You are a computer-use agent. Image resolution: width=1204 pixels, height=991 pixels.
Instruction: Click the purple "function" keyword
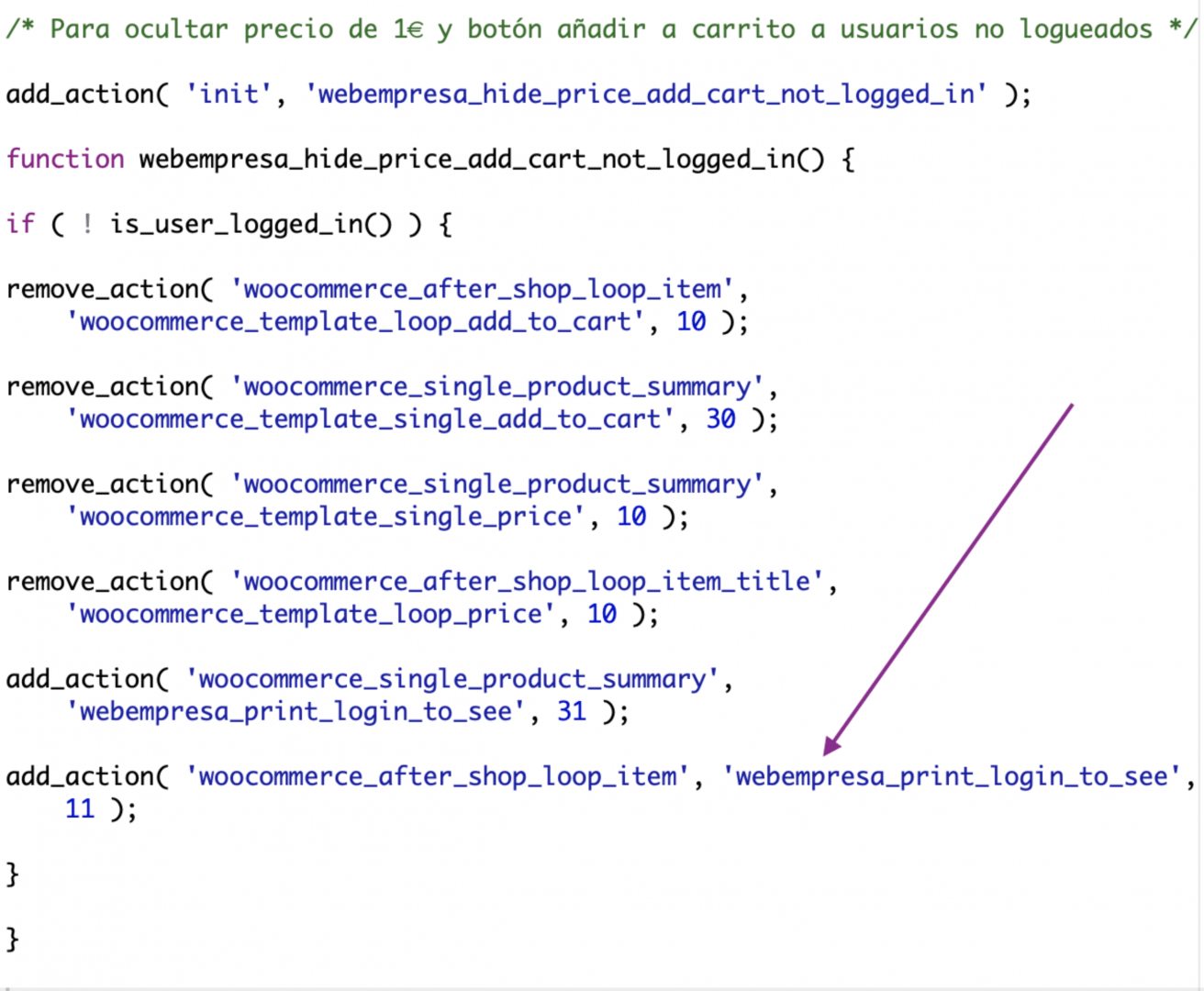[x=65, y=159]
